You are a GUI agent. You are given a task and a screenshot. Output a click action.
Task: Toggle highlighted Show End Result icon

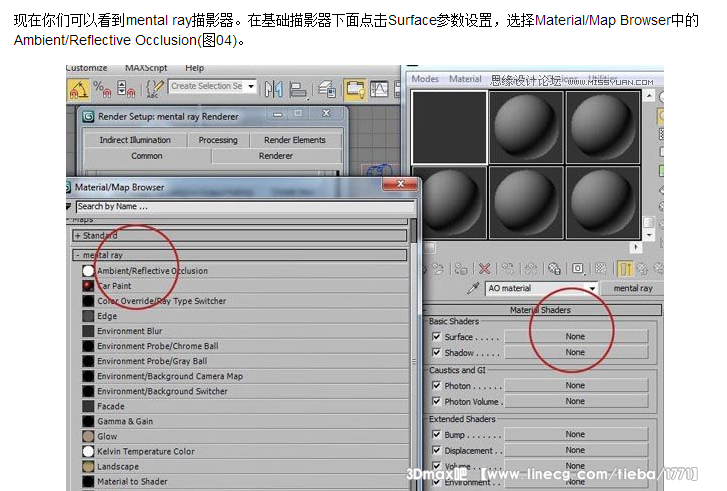coord(625,268)
